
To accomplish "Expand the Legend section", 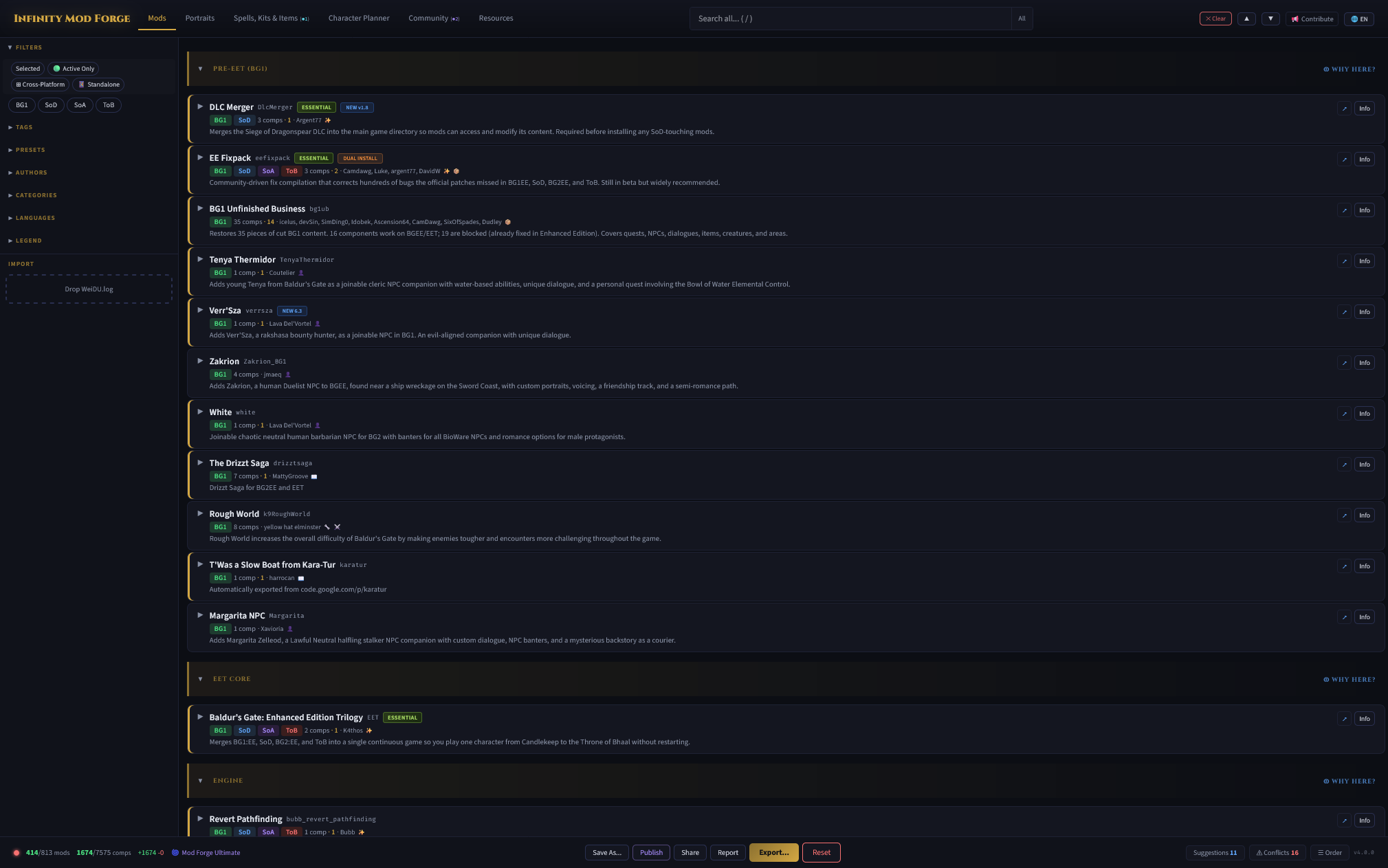I will pos(25,241).
